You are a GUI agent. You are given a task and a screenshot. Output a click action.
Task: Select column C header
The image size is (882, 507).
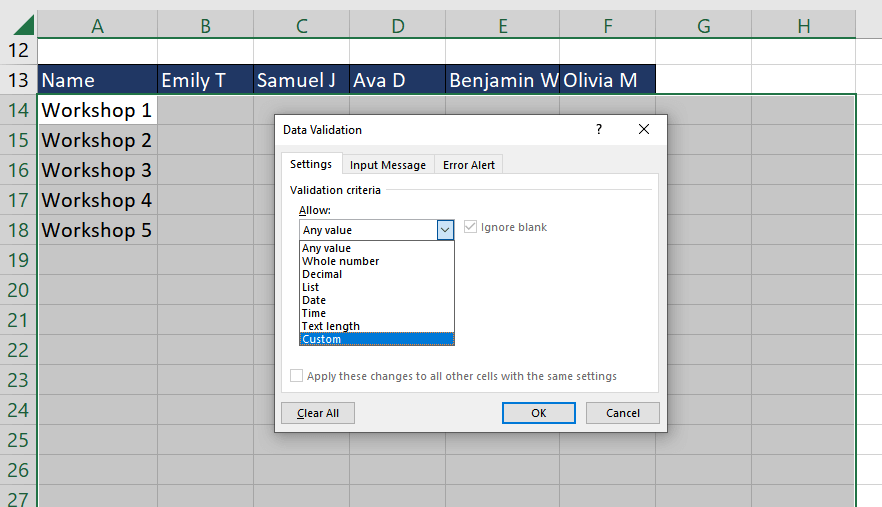pos(302,26)
